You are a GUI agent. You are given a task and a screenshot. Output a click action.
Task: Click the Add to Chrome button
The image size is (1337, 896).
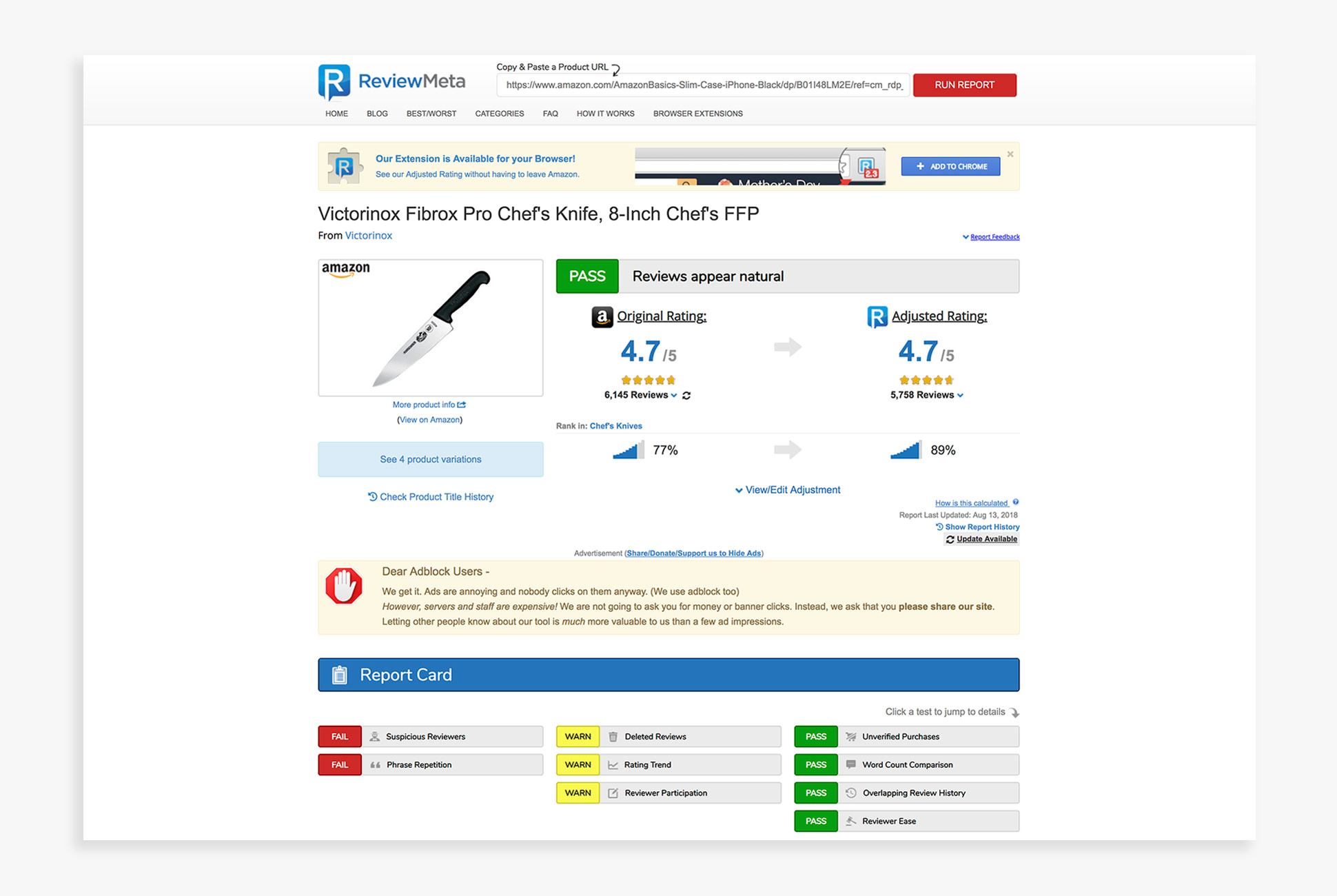click(x=950, y=166)
